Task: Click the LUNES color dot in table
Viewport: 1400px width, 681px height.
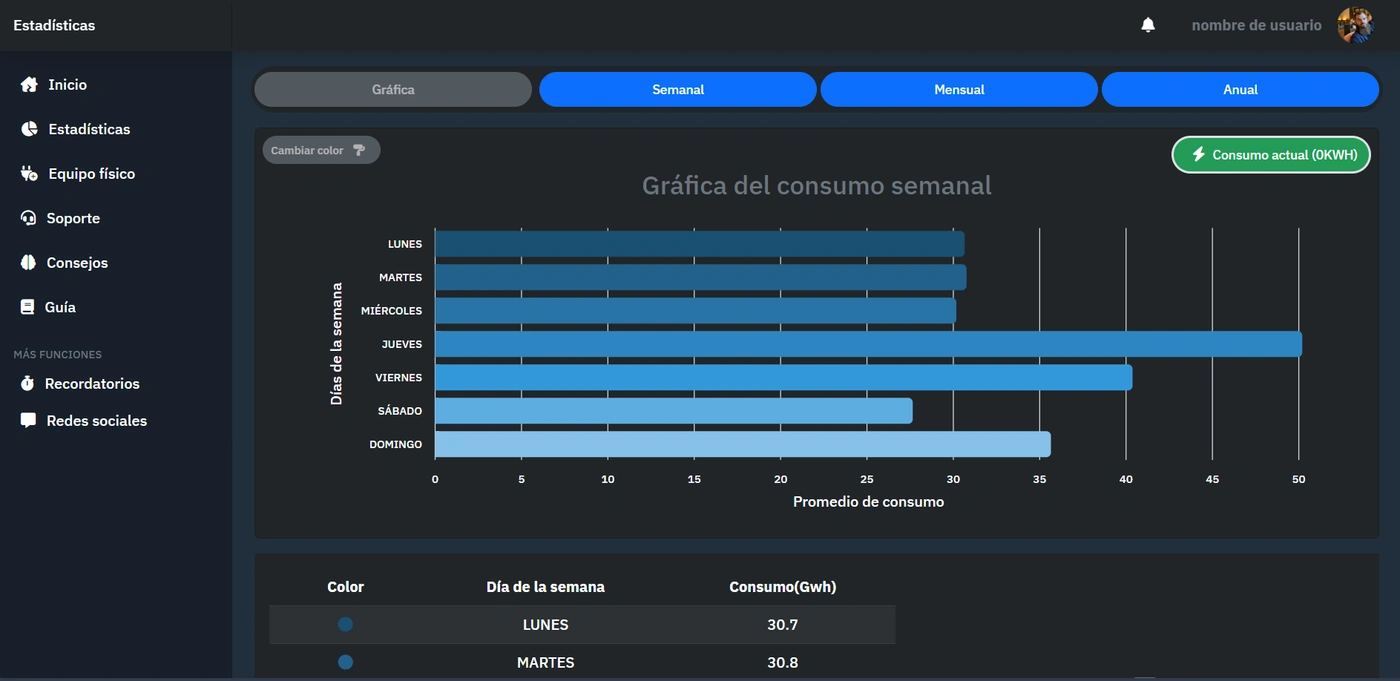Action: coord(345,624)
